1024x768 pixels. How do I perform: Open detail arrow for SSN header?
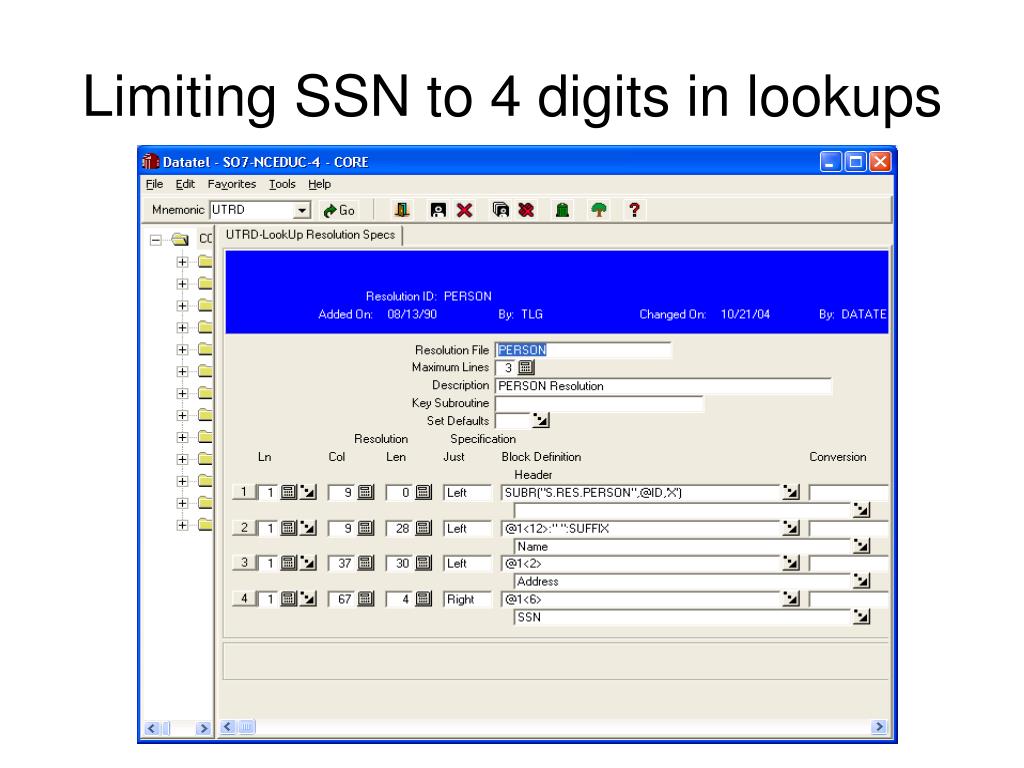pyautogui.click(x=861, y=616)
